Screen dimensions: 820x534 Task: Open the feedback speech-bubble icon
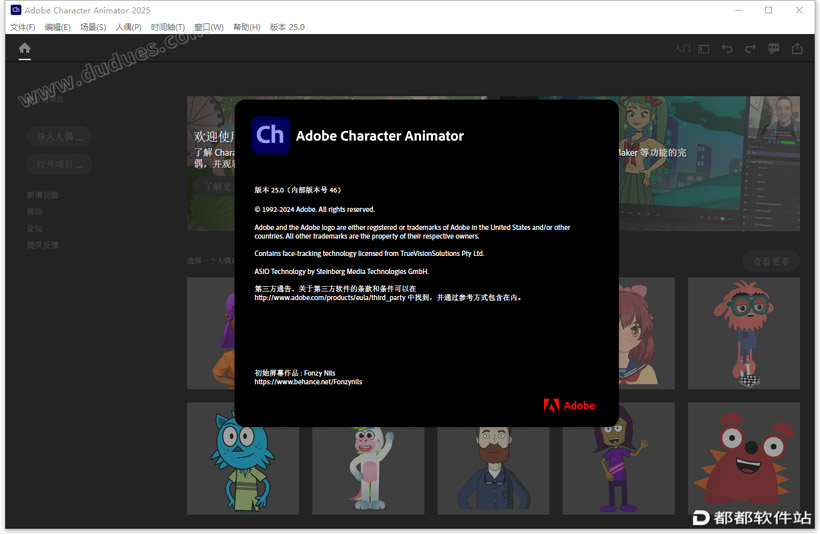coord(773,49)
